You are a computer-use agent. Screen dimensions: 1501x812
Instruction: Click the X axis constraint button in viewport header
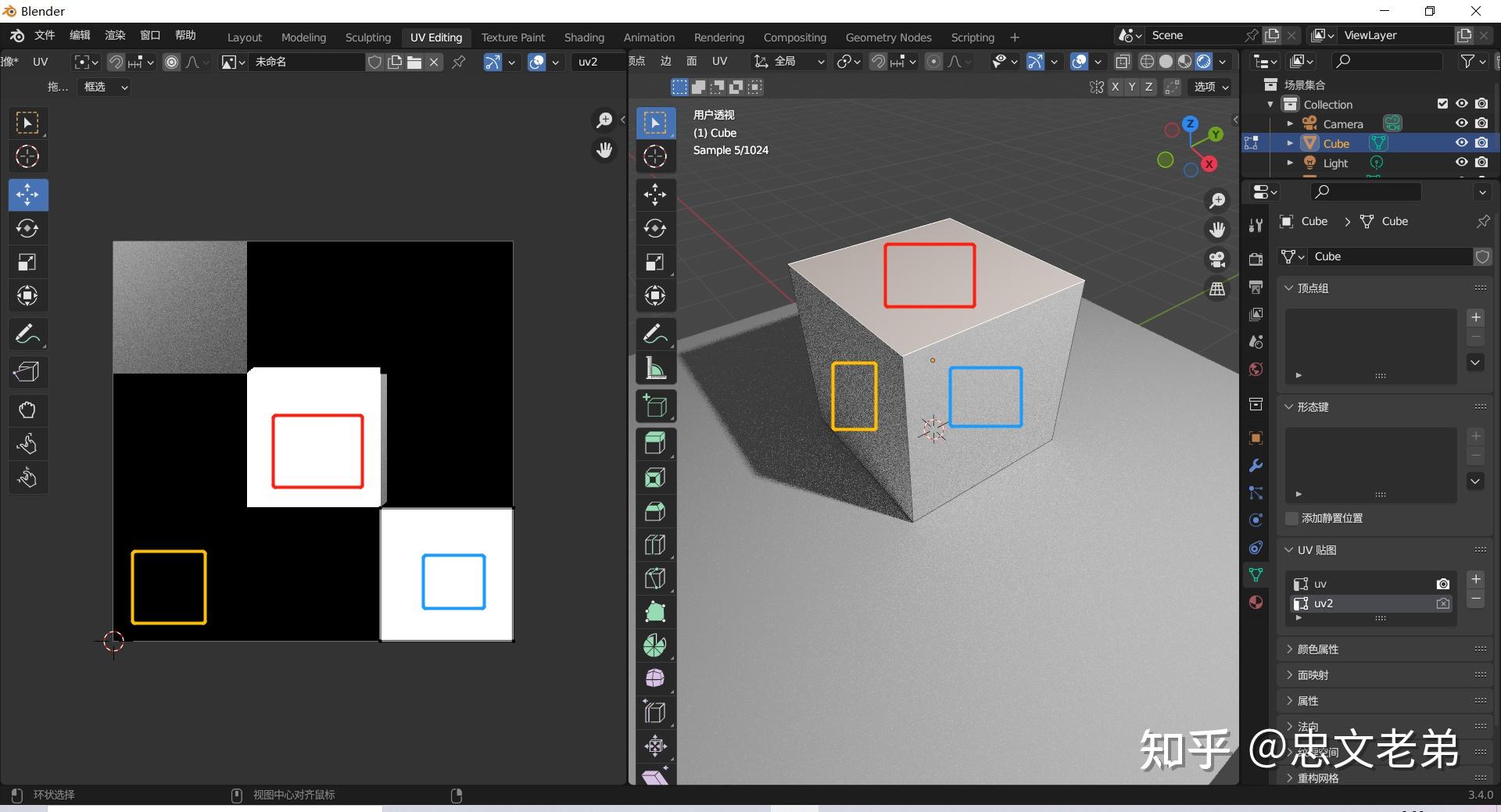coord(1115,87)
